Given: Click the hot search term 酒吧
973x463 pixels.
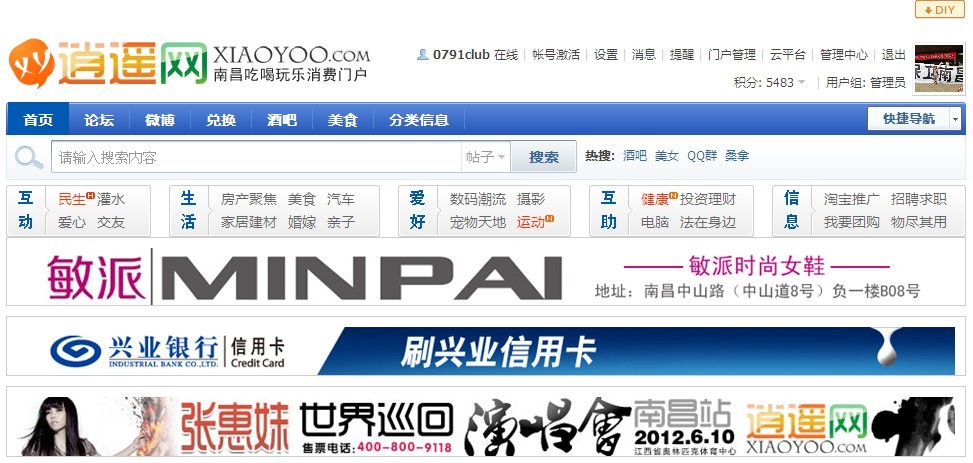Looking at the screenshot, I should (x=635, y=156).
